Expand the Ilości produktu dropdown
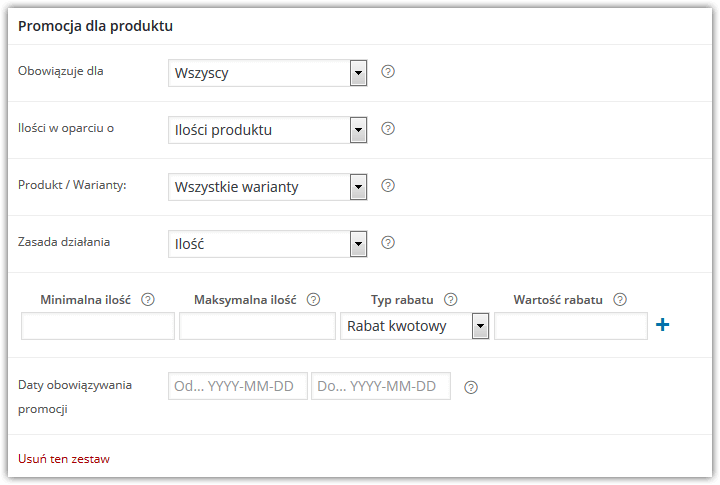 click(x=268, y=130)
